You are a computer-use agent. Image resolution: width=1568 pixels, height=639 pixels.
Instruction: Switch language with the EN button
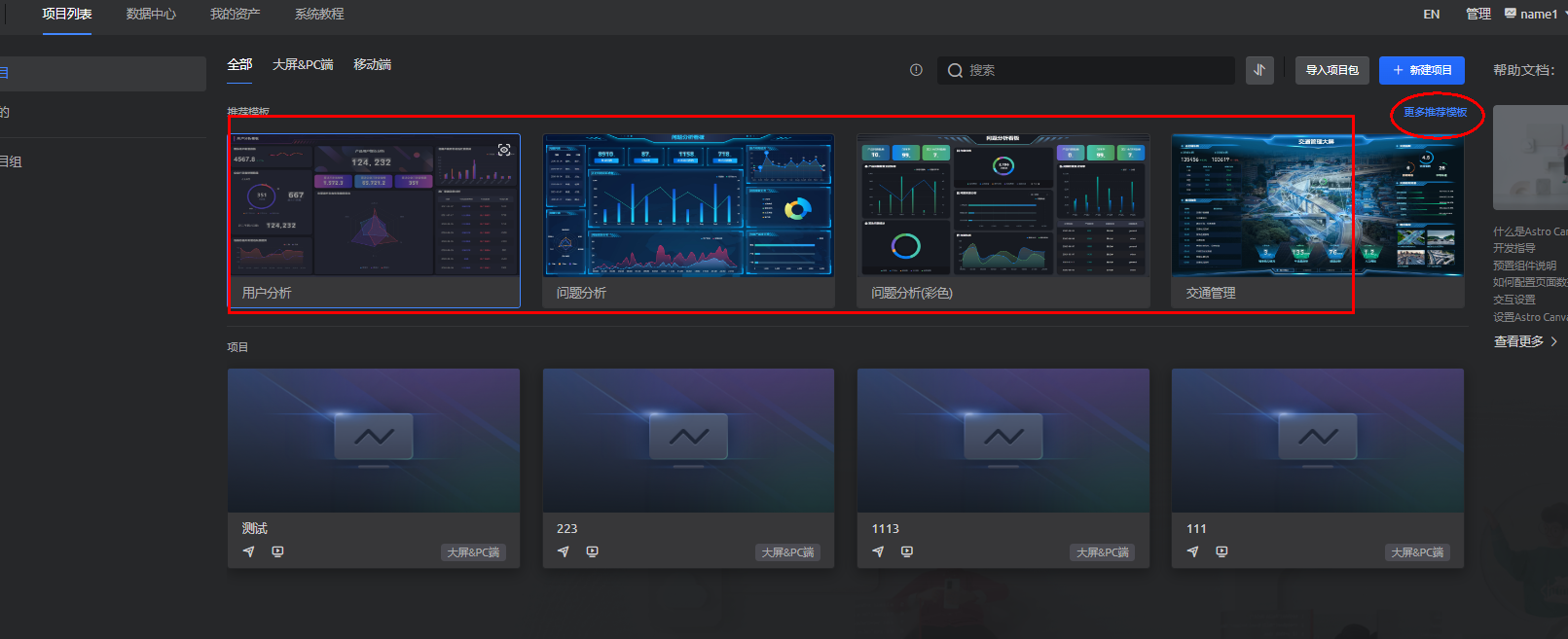(x=1432, y=14)
